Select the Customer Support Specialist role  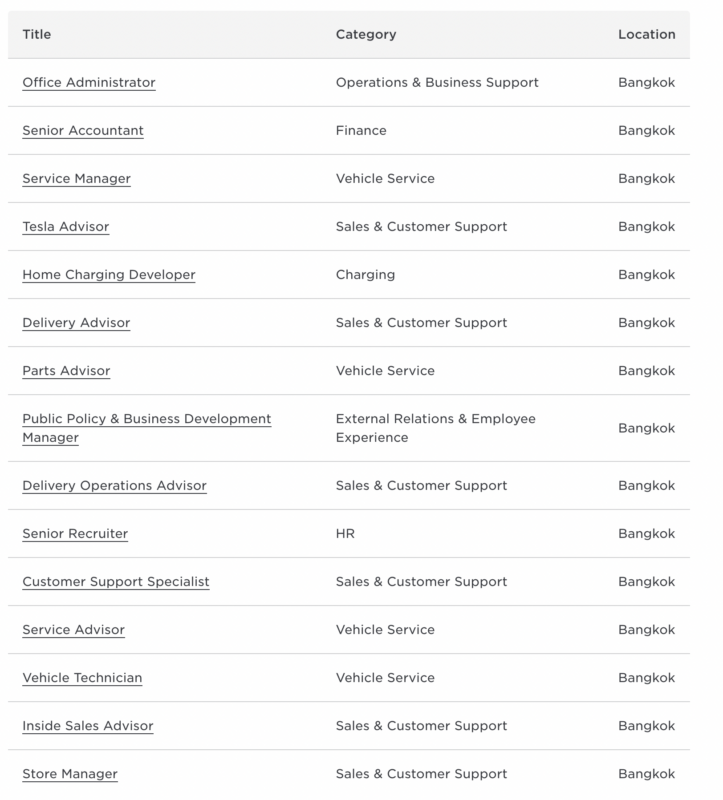click(x=116, y=582)
